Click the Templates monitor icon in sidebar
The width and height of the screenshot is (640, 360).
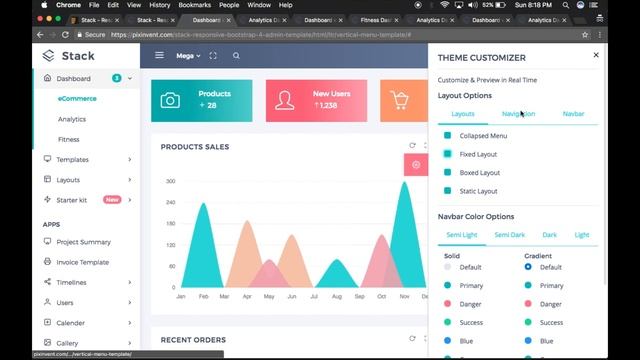[47, 159]
